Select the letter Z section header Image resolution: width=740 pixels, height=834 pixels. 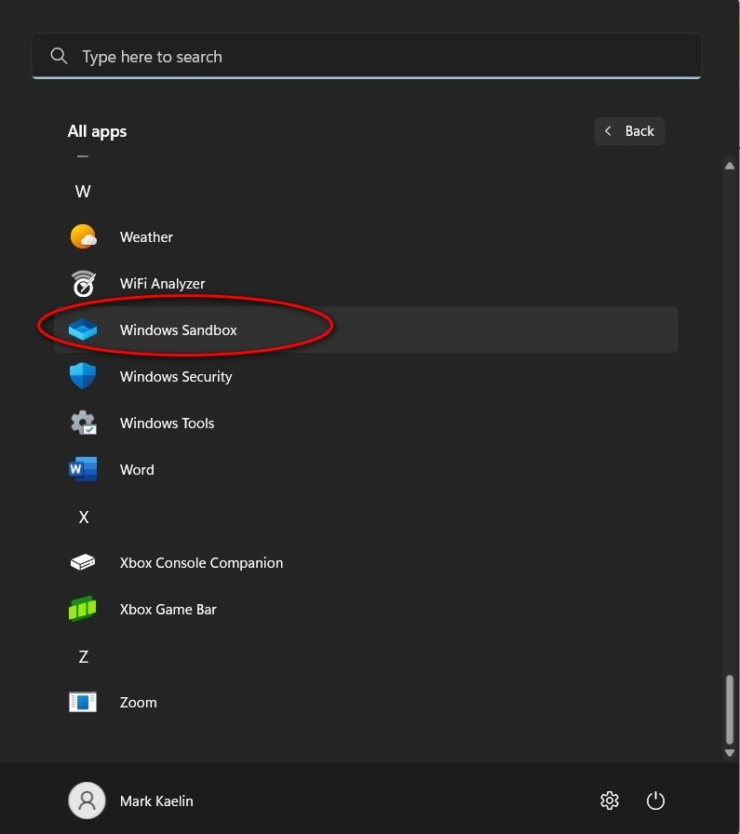(x=84, y=656)
